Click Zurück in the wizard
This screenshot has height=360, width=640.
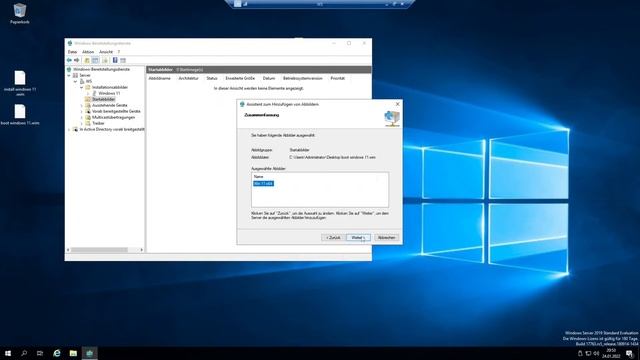click(333, 238)
